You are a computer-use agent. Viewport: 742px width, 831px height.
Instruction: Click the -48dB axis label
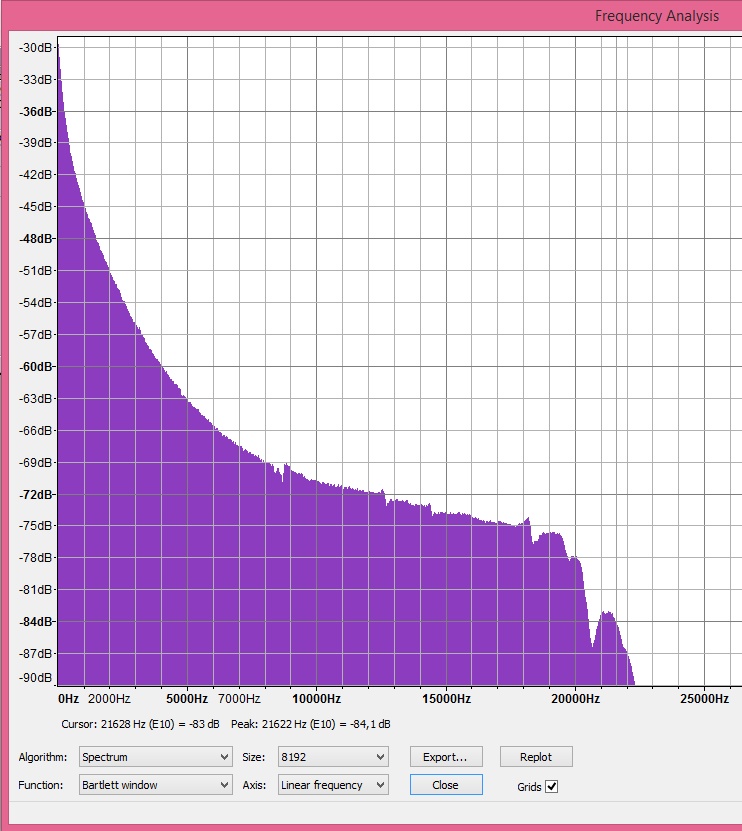pos(36,239)
